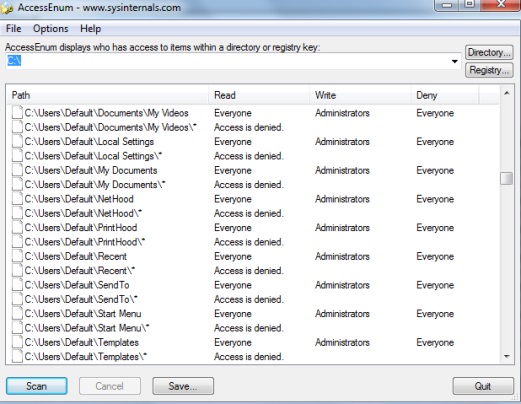Open the Help menu

coord(90,29)
